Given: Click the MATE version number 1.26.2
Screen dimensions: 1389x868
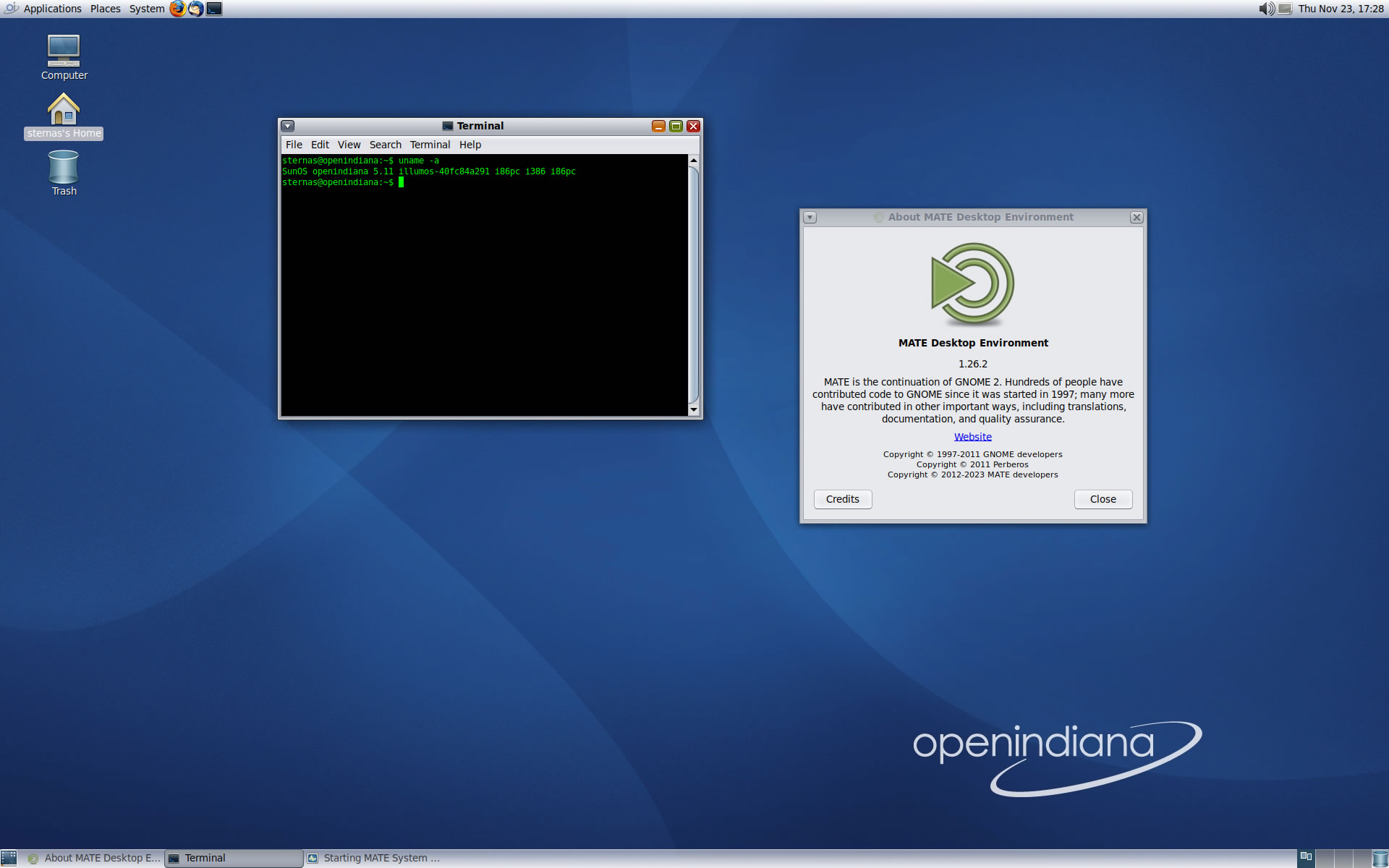Looking at the screenshot, I should coord(973,364).
